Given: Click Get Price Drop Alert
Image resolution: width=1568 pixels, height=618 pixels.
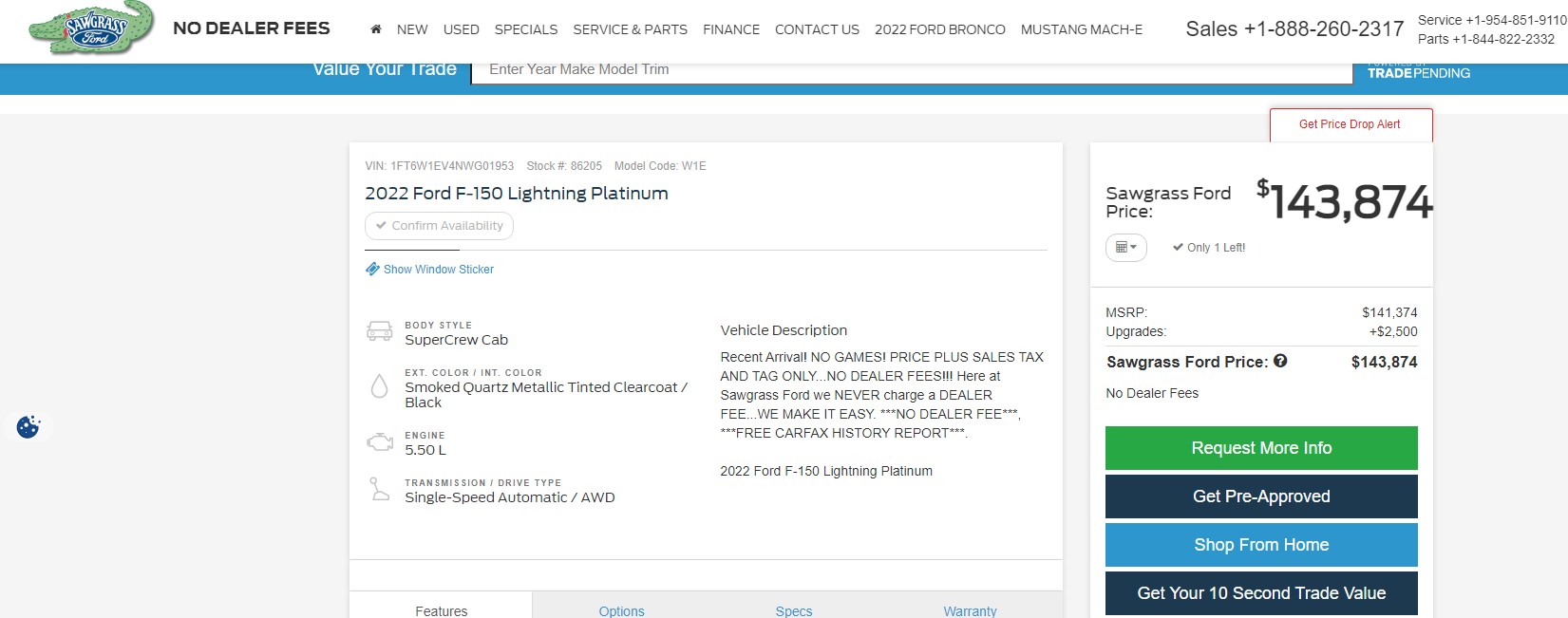Looking at the screenshot, I should [x=1350, y=124].
